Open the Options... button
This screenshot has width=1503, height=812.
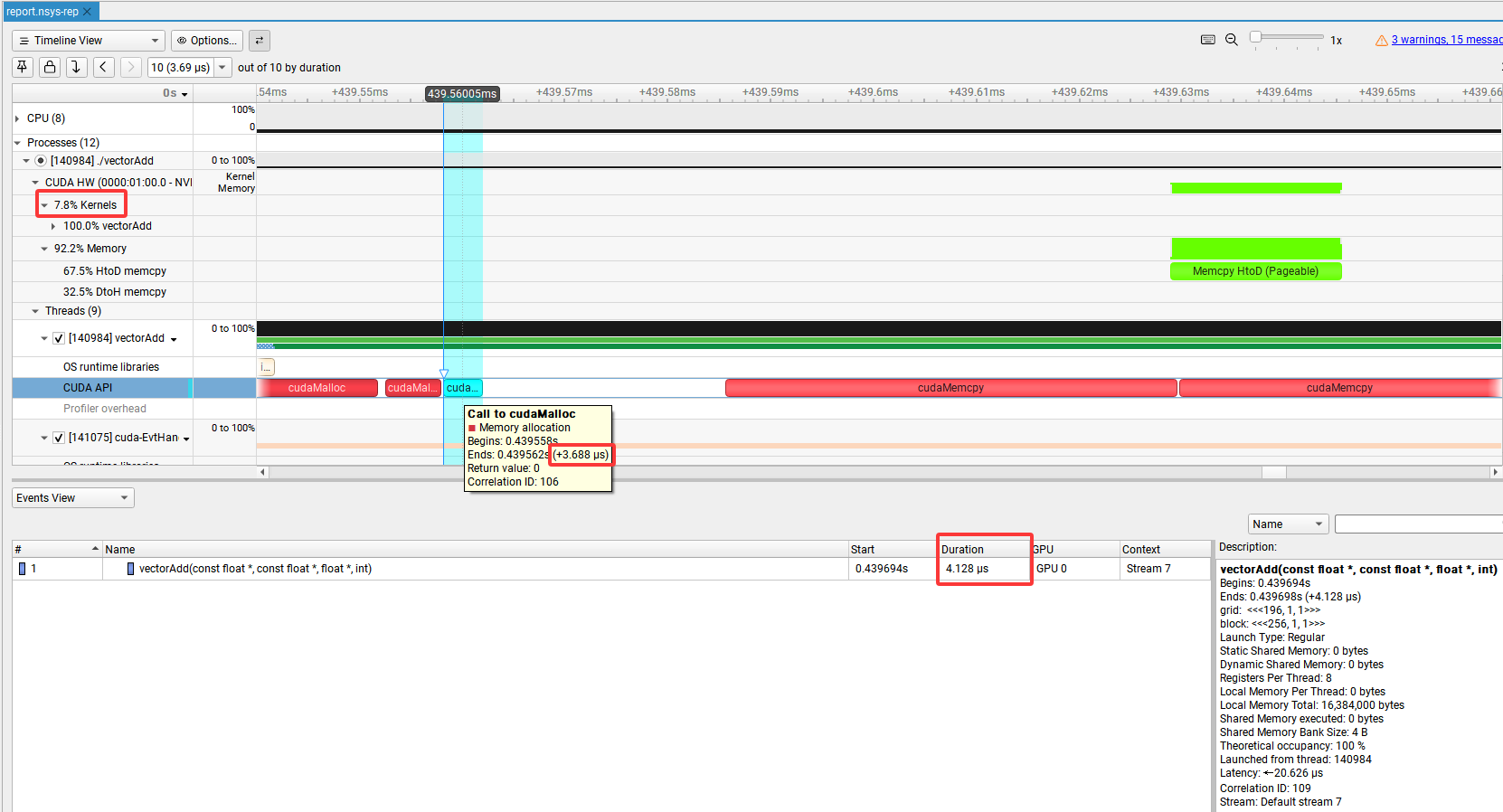(207, 41)
